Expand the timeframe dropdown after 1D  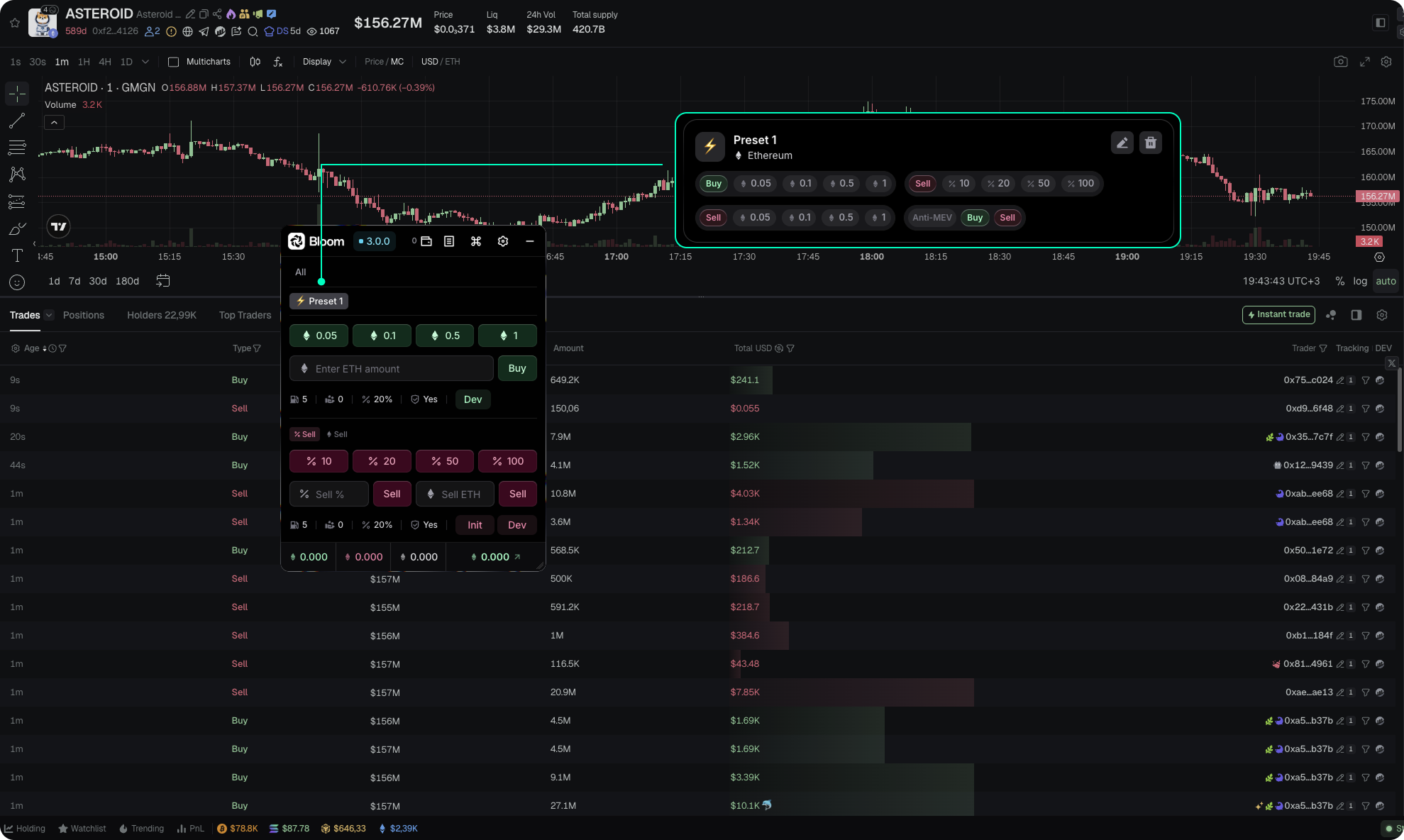pos(145,62)
